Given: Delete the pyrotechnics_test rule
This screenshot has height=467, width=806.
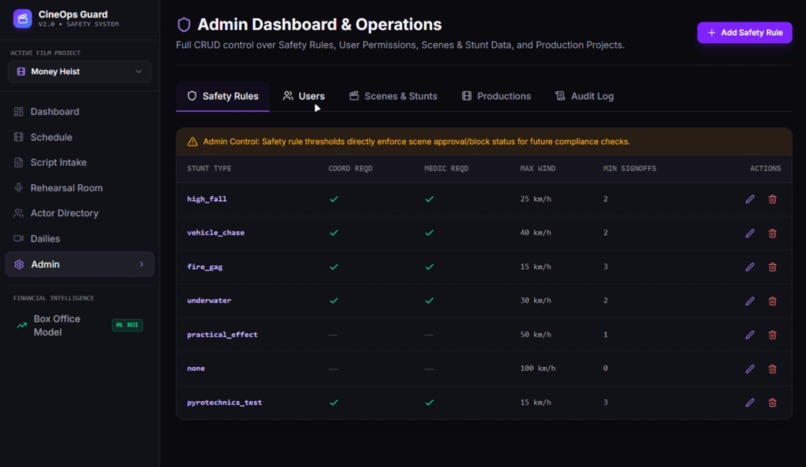Looking at the screenshot, I should click(772, 403).
